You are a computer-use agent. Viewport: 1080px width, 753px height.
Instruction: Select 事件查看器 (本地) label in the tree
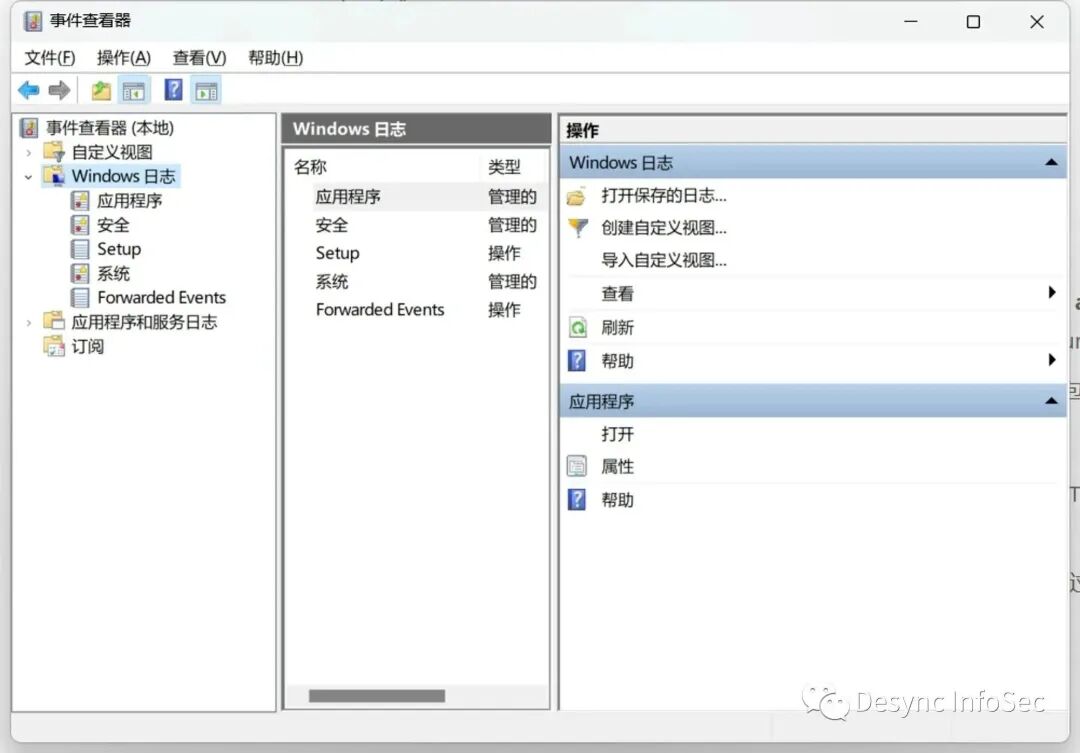tap(110, 127)
